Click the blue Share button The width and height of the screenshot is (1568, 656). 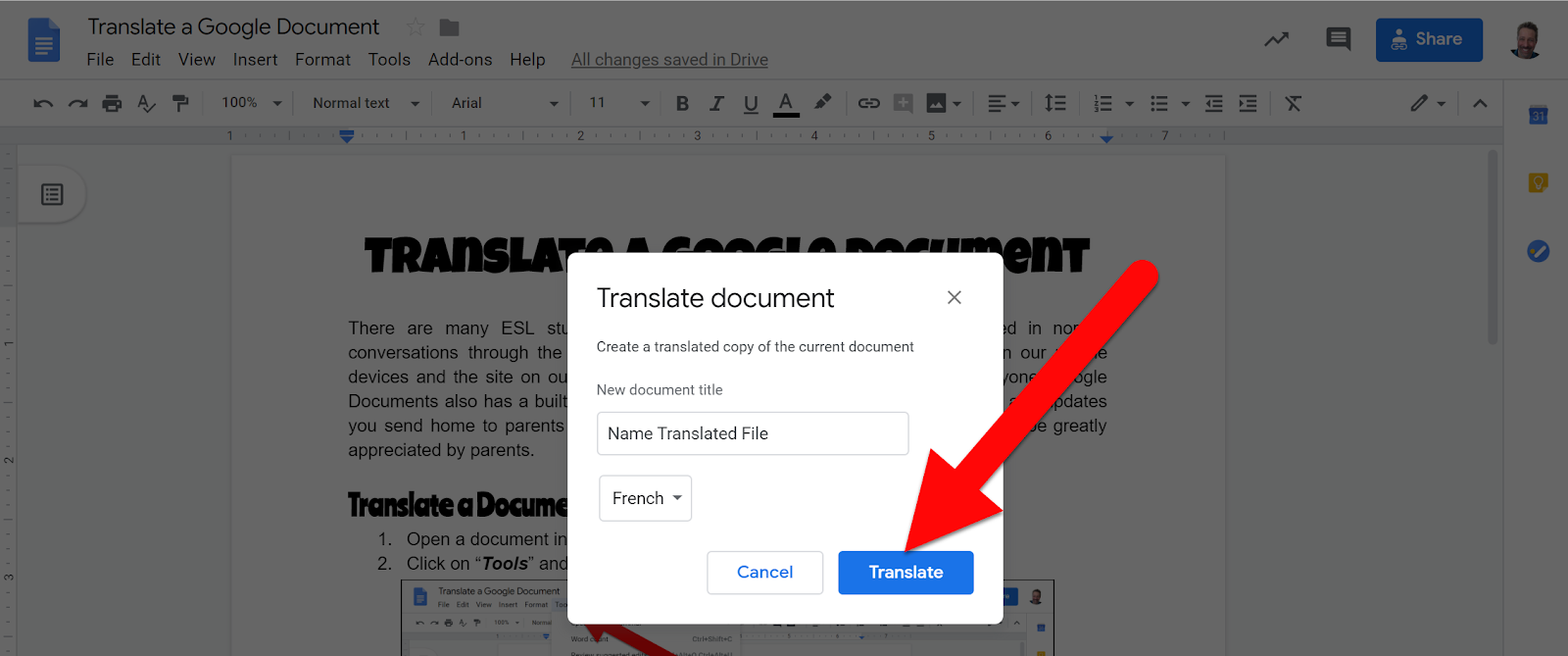1429,39
